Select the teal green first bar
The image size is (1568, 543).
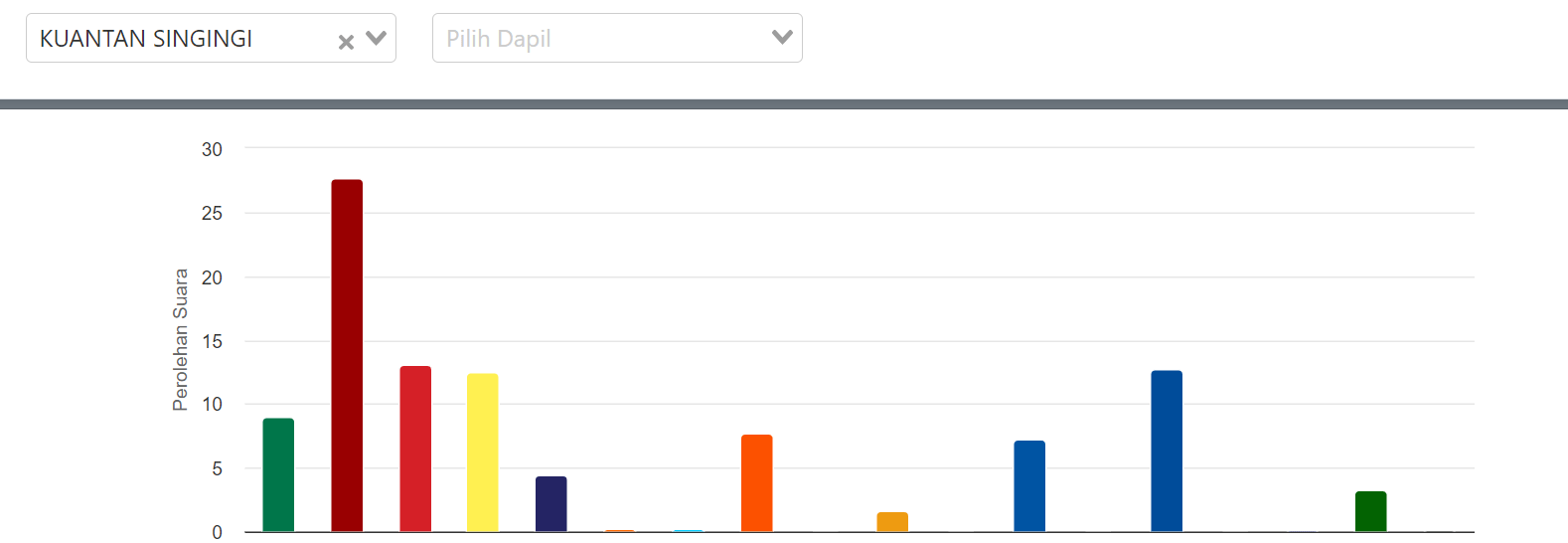coord(278,474)
